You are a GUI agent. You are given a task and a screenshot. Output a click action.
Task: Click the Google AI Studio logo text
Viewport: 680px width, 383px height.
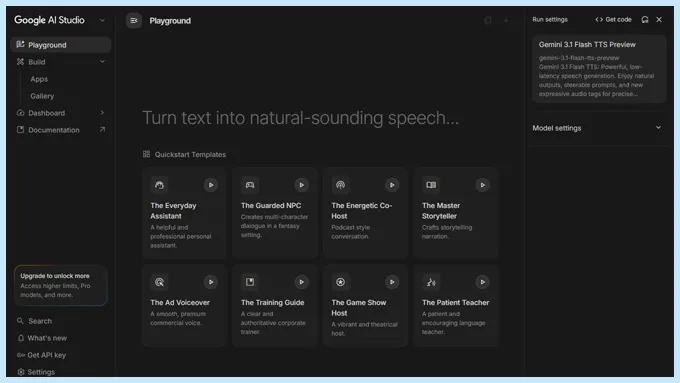point(49,20)
